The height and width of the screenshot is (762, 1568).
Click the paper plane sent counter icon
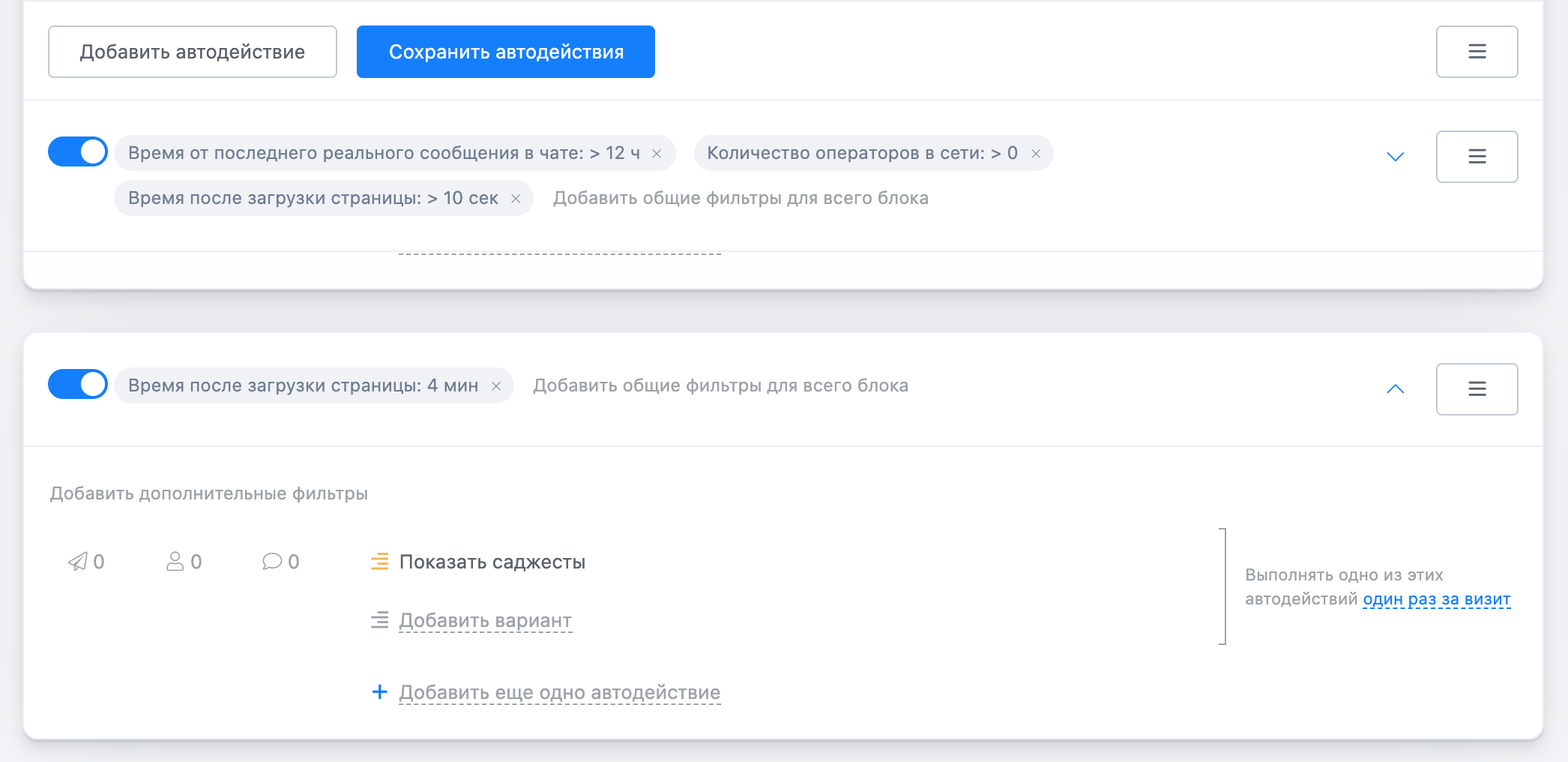(78, 562)
